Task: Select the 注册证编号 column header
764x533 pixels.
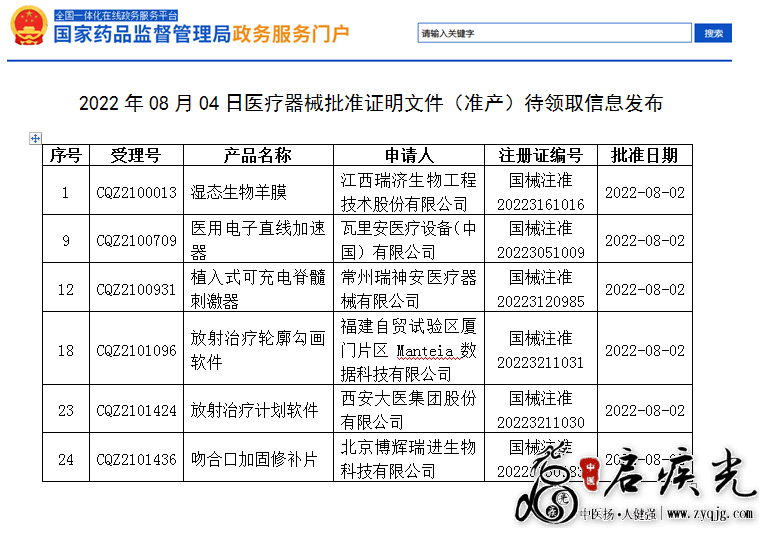Action: tap(540, 155)
